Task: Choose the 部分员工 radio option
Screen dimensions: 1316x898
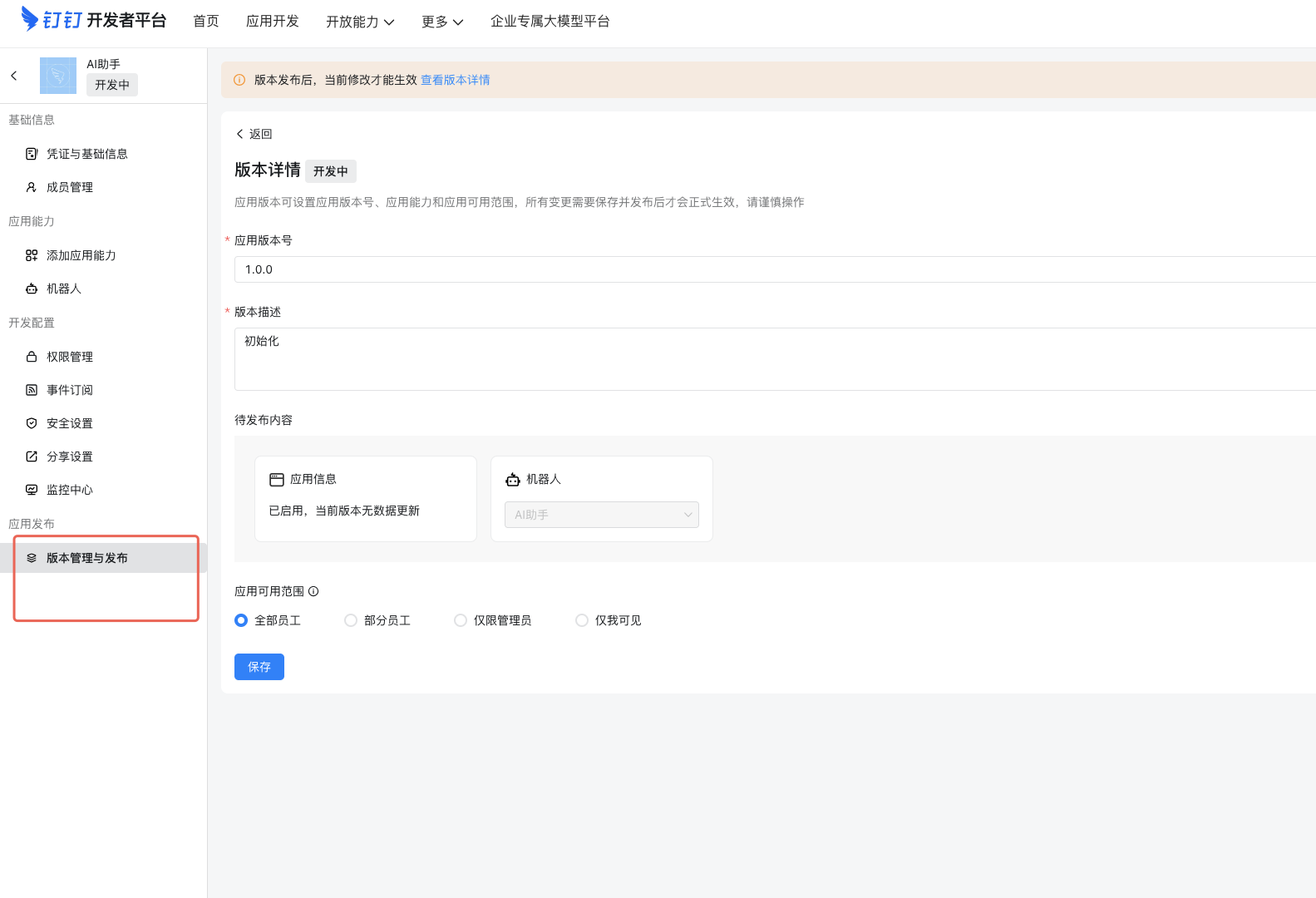Action: [351, 620]
